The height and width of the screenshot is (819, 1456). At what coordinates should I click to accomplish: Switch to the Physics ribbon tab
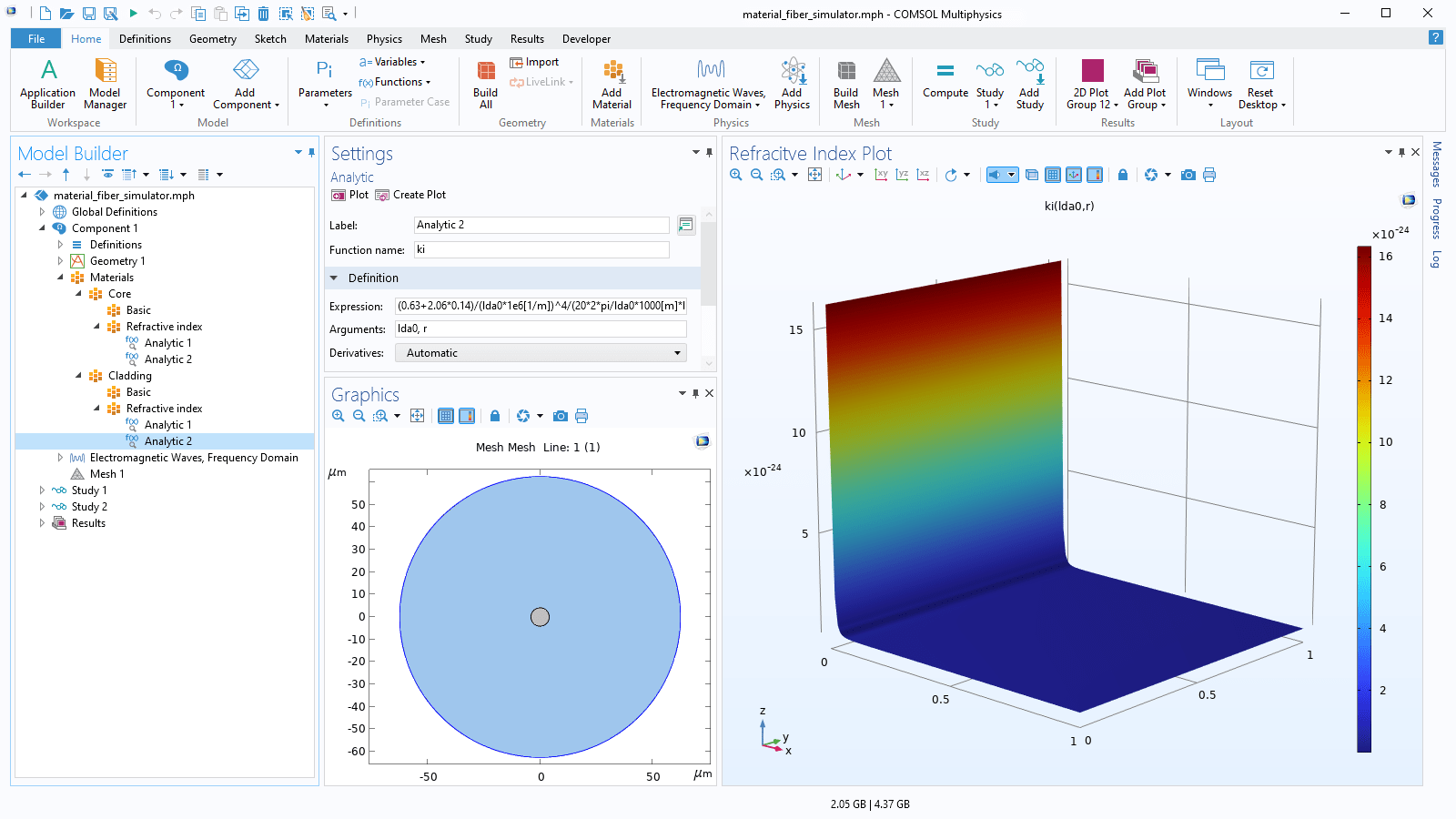384,38
